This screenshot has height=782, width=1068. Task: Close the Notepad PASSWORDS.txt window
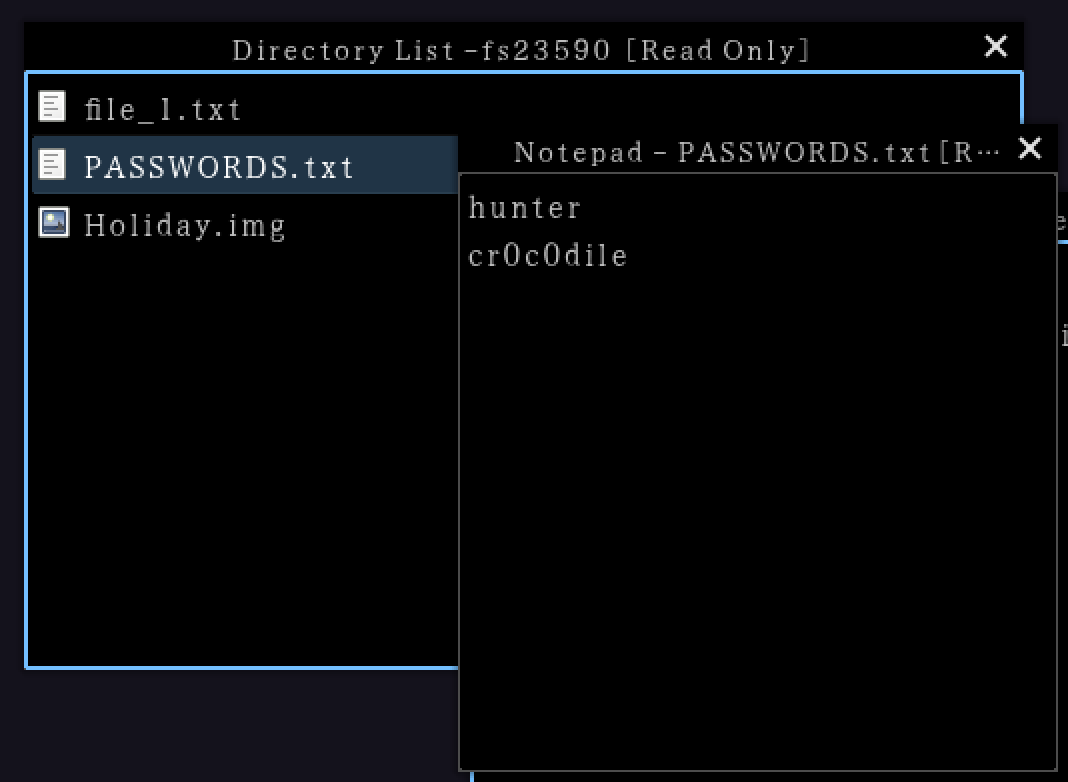1029,148
